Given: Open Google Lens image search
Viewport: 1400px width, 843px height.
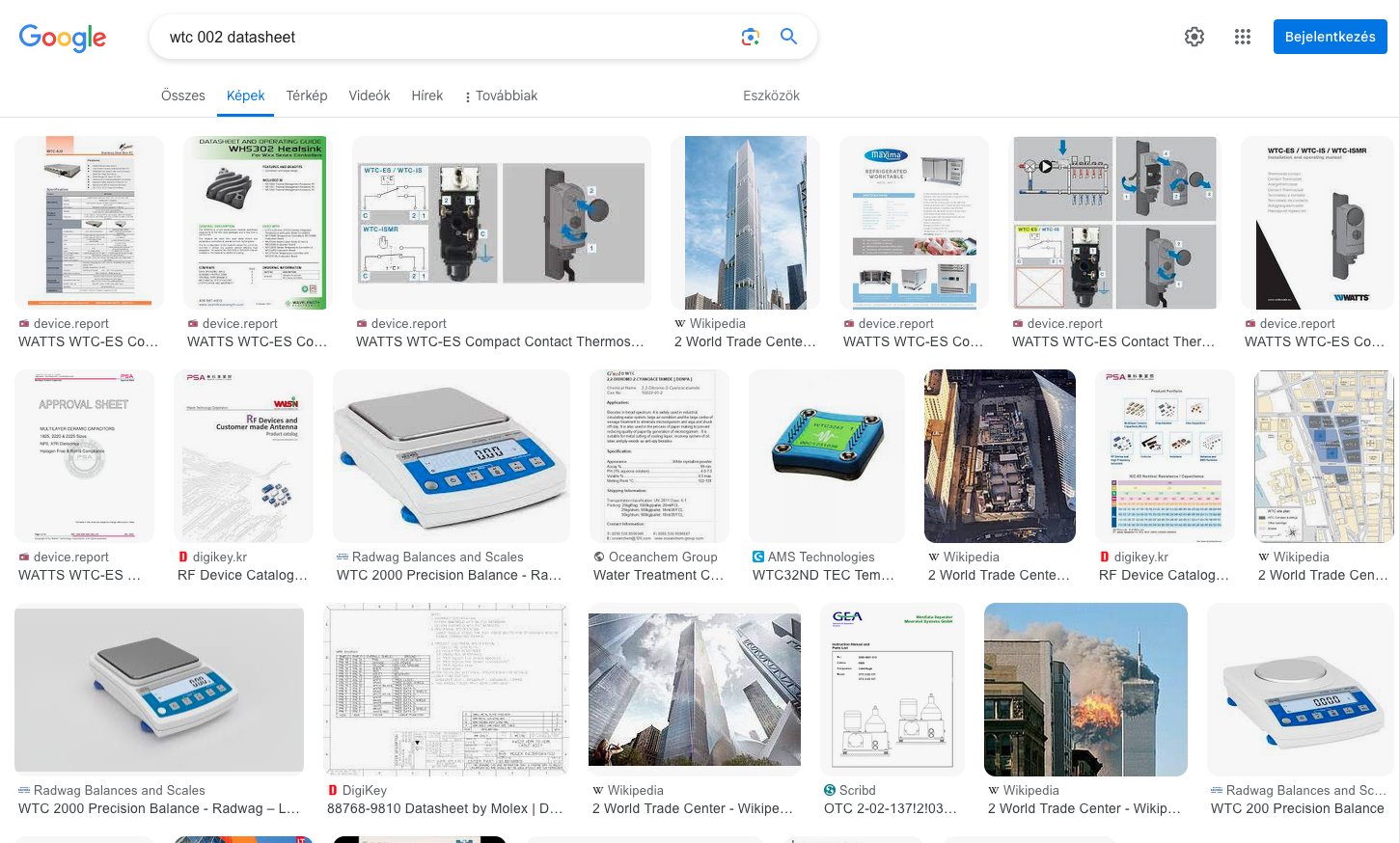Looking at the screenshot, I should pyautogui.click(x=750, y=37).
